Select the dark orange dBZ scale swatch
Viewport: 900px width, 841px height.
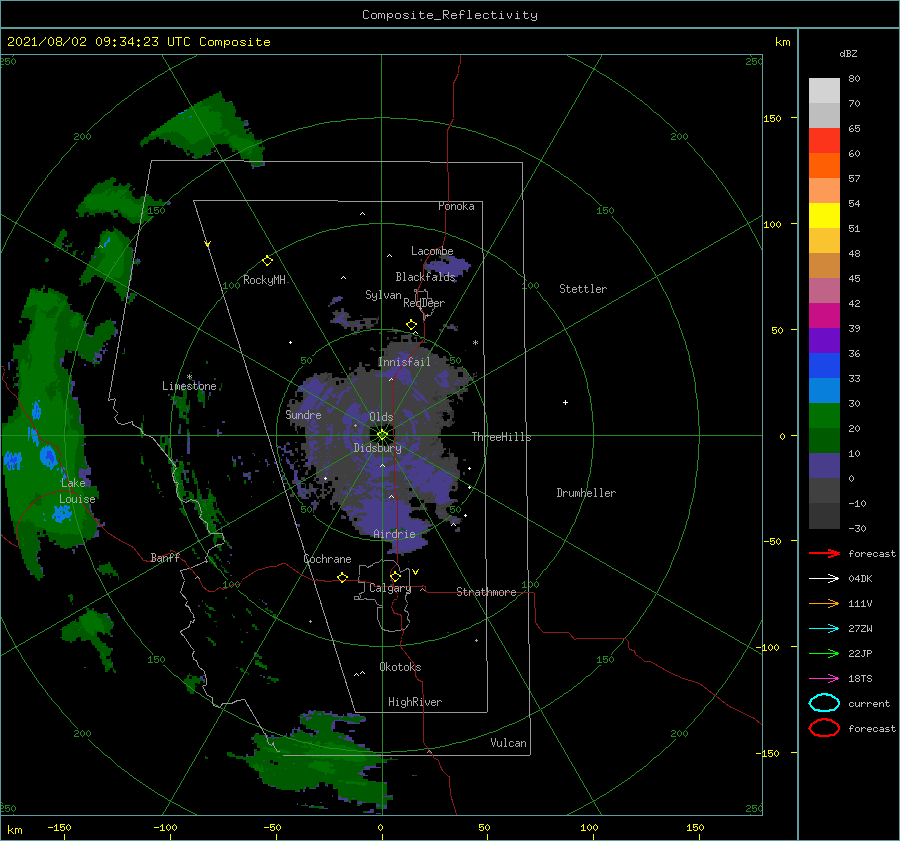[824, 165]
